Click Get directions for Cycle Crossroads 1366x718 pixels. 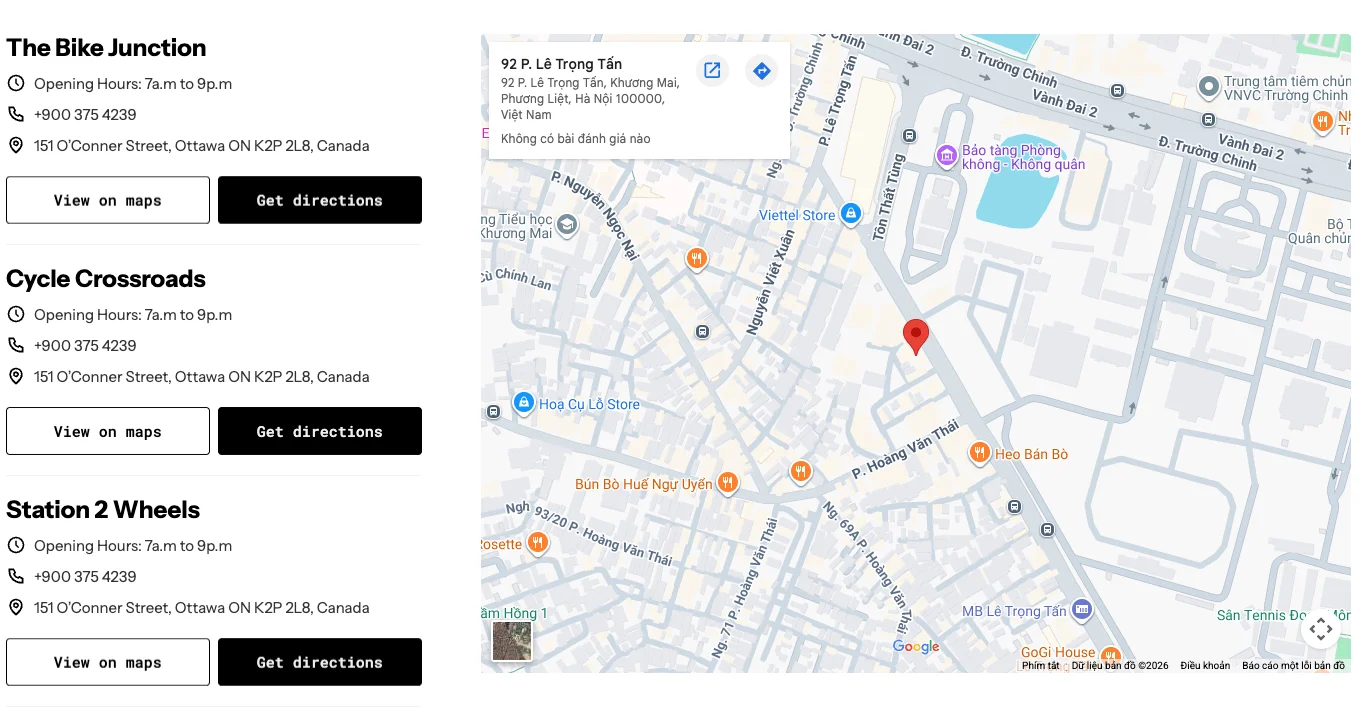coord(319,431)
